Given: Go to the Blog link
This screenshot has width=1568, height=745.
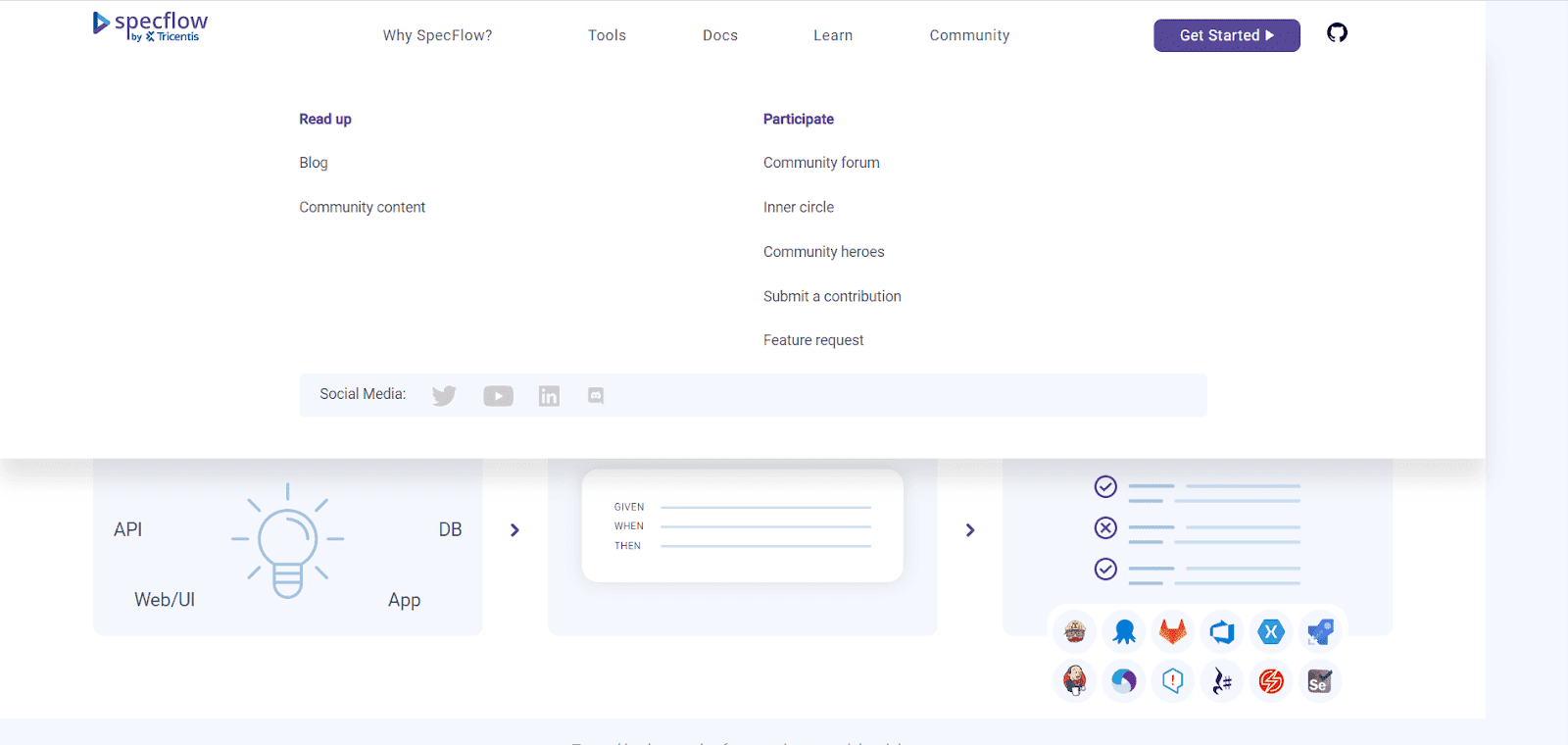Looking at the screenshot, I should [x=314, y=163].
